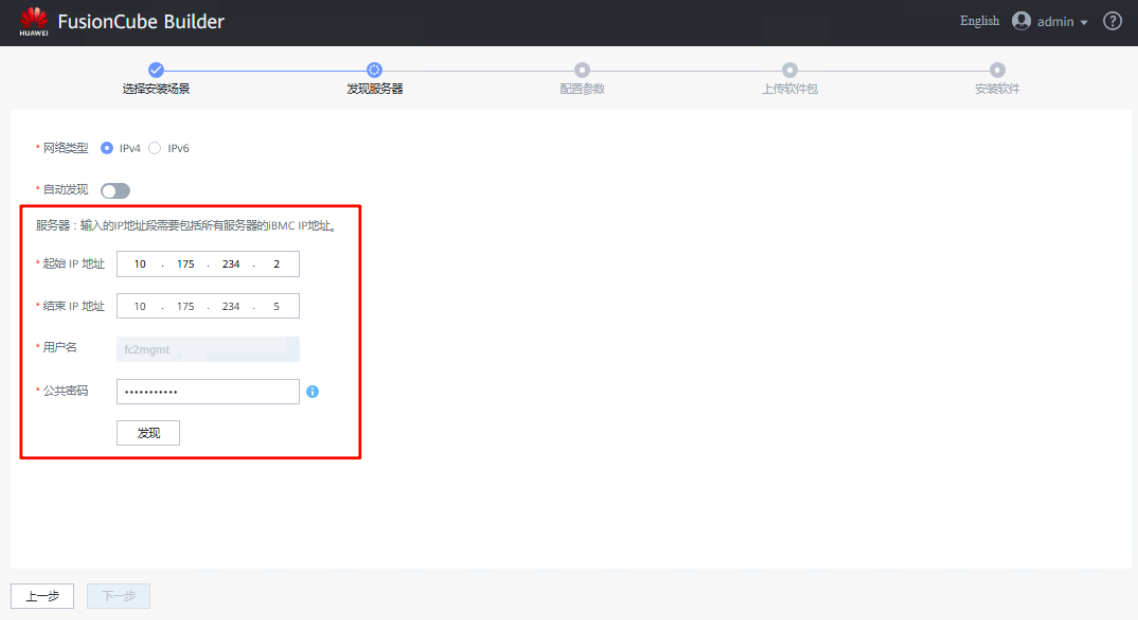
Task: Click the completed 选择安装场景 step icon
Action: 156,70
